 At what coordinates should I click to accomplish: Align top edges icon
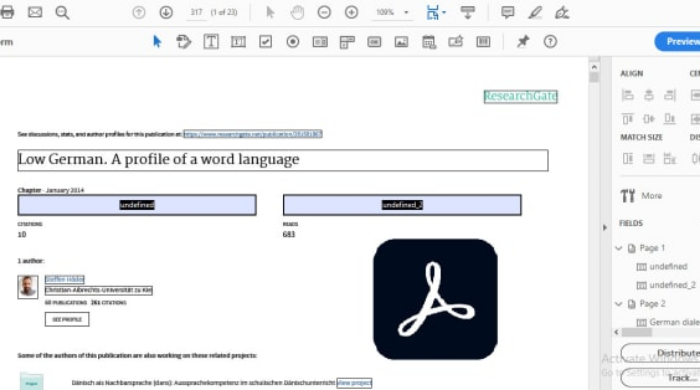(628, 118)
